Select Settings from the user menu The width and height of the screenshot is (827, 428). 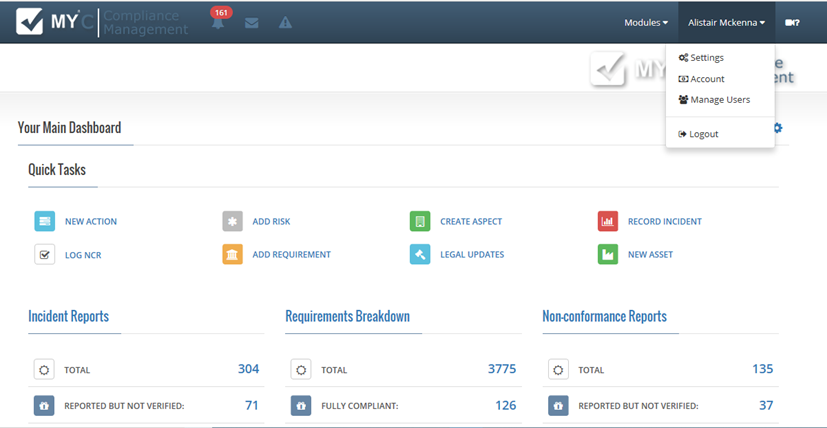(706, 58)
